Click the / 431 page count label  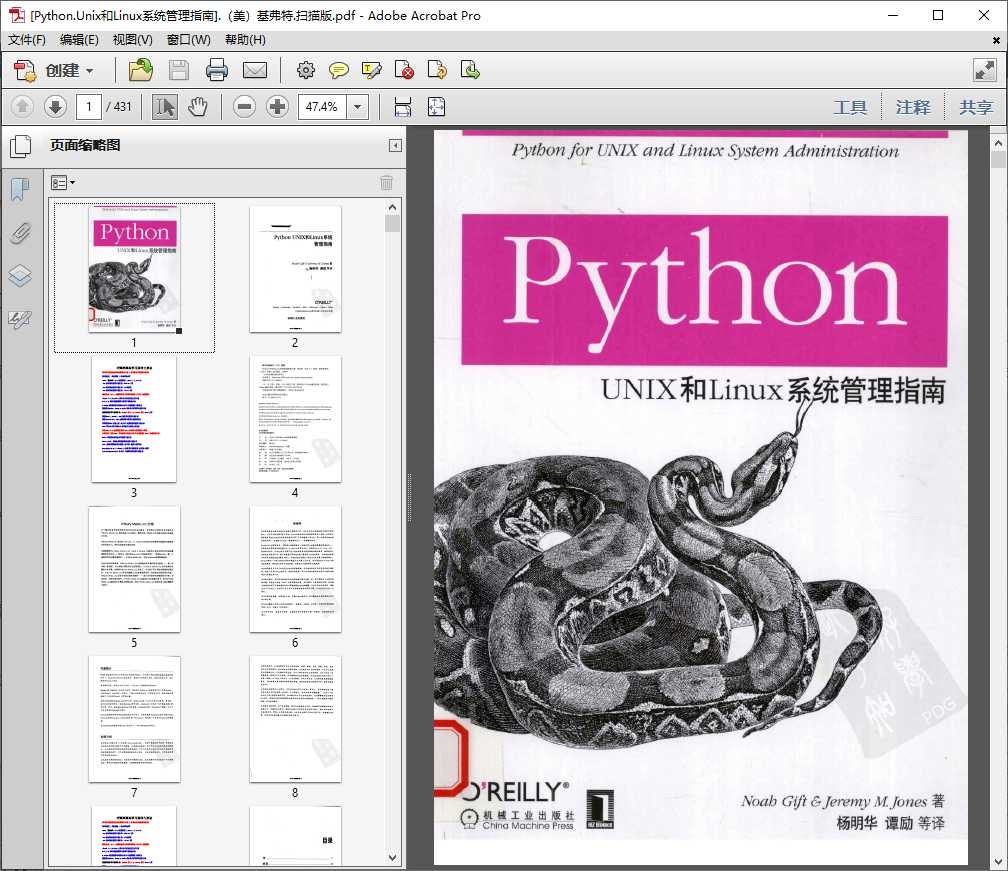pyautogui.click(x=119, y=107)
